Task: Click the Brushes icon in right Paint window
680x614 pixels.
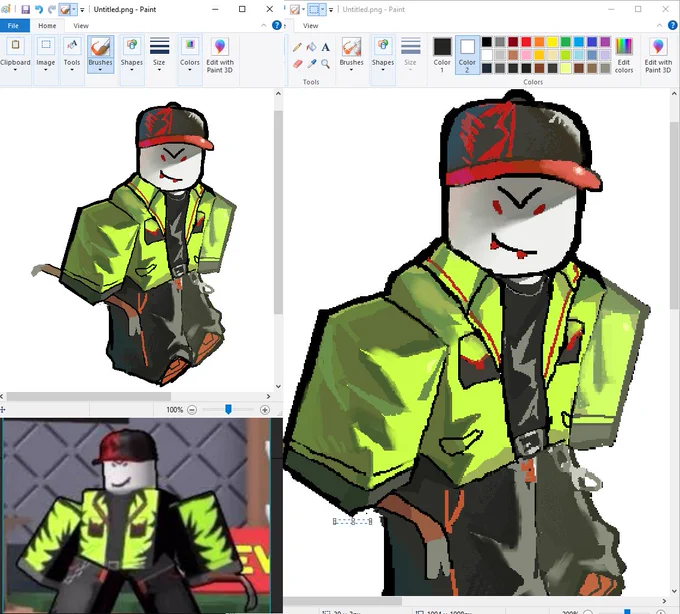Action: click(x=351, y=47)
